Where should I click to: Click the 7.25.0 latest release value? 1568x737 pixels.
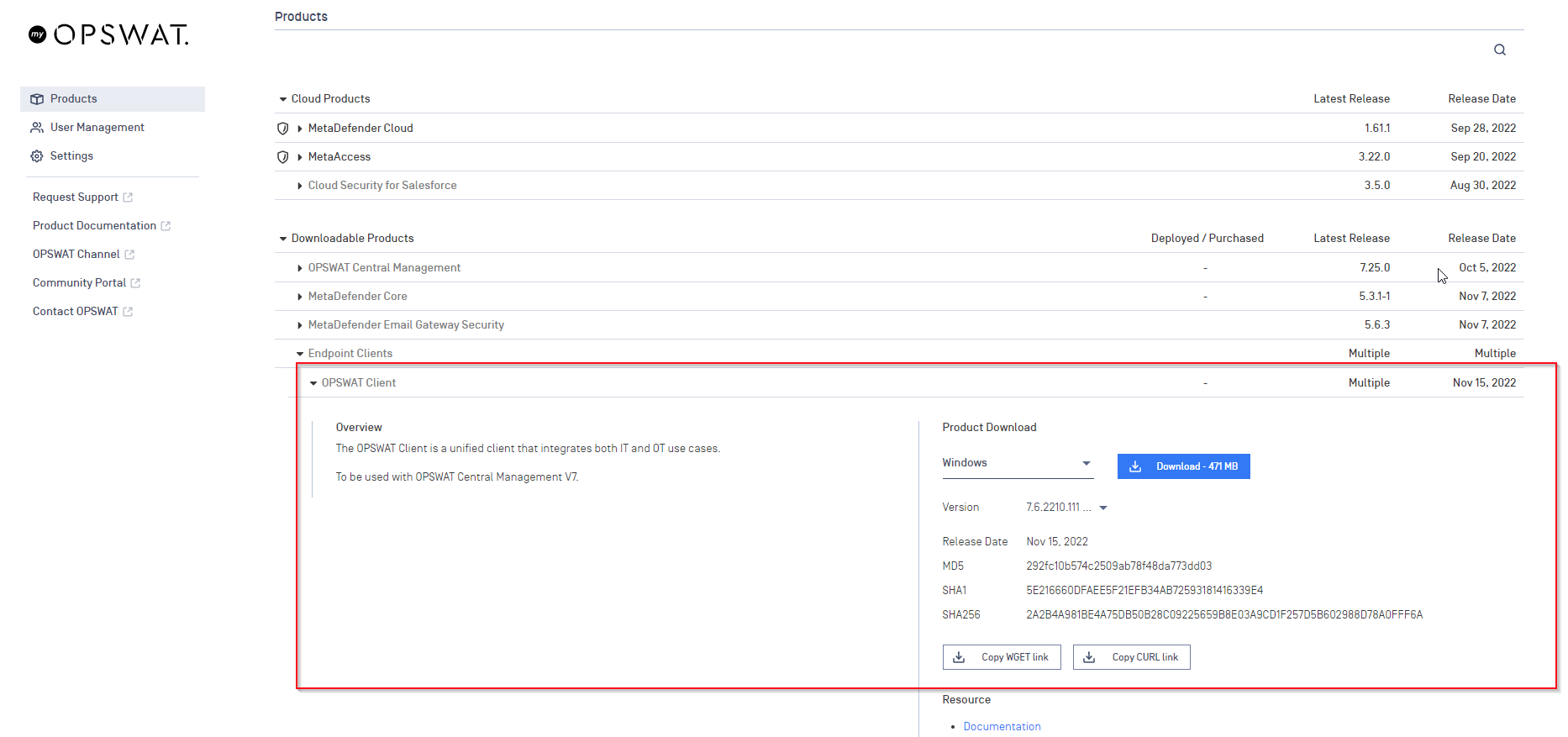[x=1375, y=268]
